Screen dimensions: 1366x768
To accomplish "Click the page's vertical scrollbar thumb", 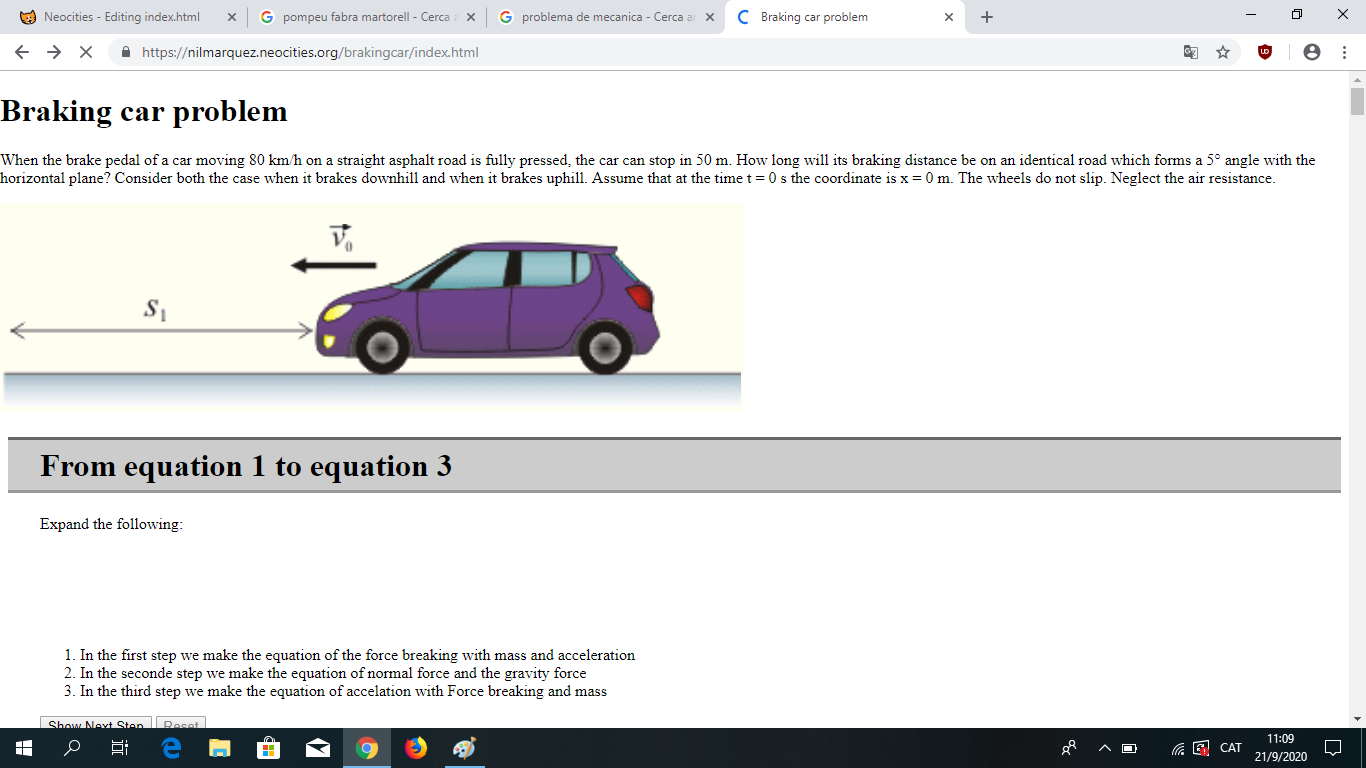I will 1357,101.
